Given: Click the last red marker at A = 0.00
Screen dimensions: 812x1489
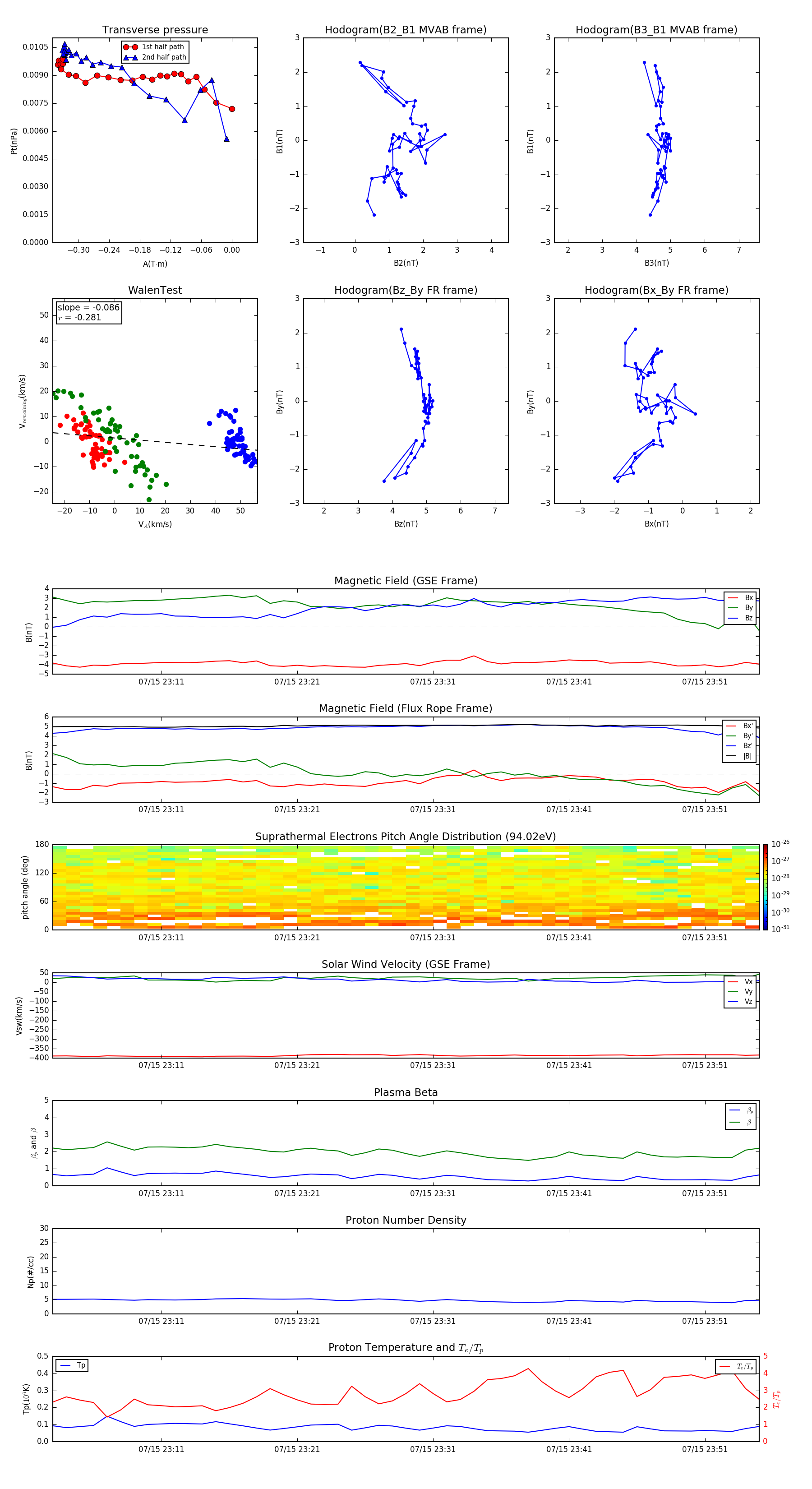Looking at the screenshot, I should [232, 109].
